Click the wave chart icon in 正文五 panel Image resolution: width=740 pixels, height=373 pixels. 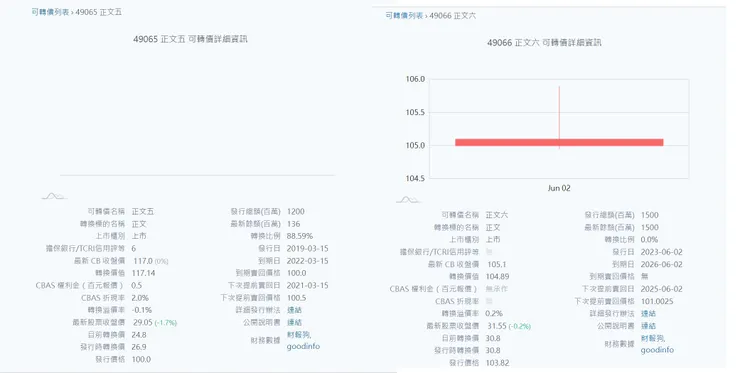(x=53, y=196)
